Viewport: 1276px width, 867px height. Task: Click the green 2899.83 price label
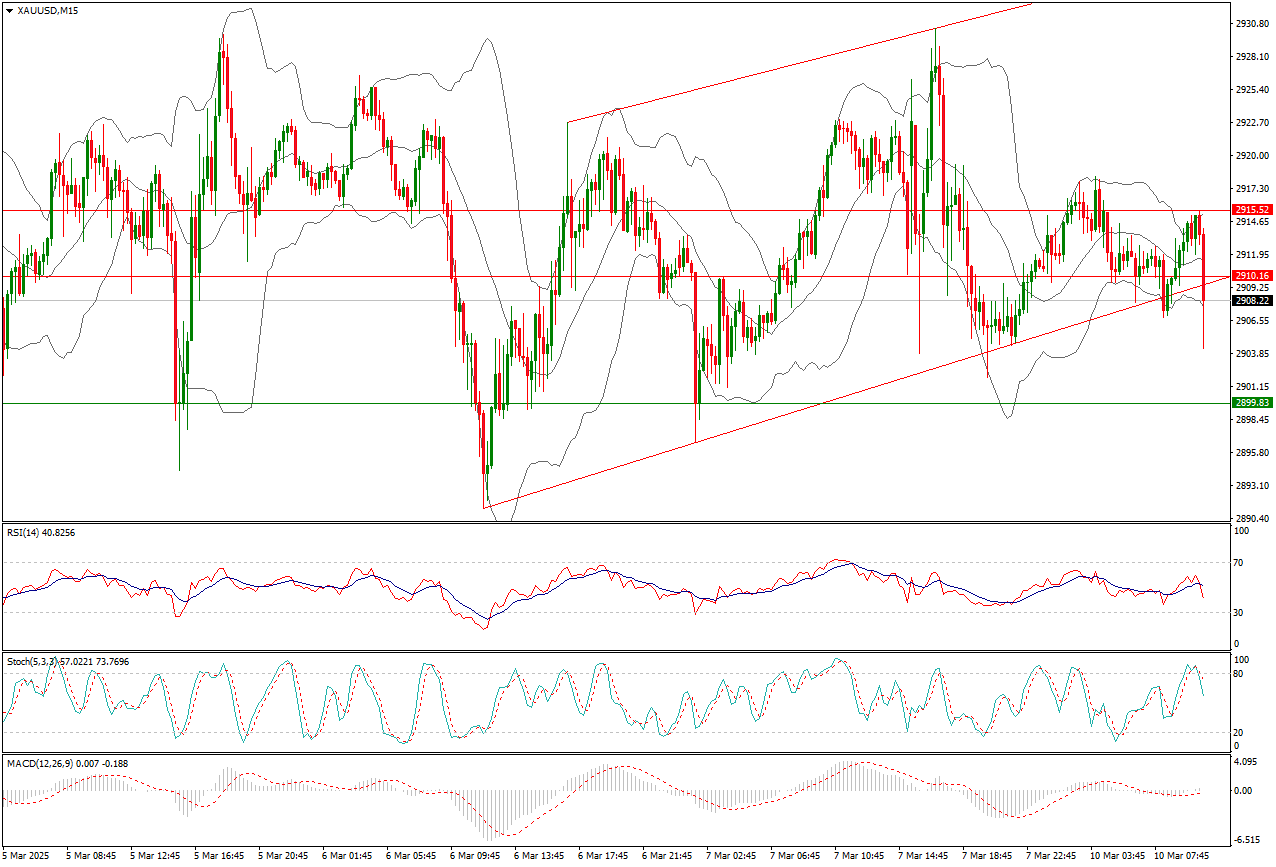1251,403
